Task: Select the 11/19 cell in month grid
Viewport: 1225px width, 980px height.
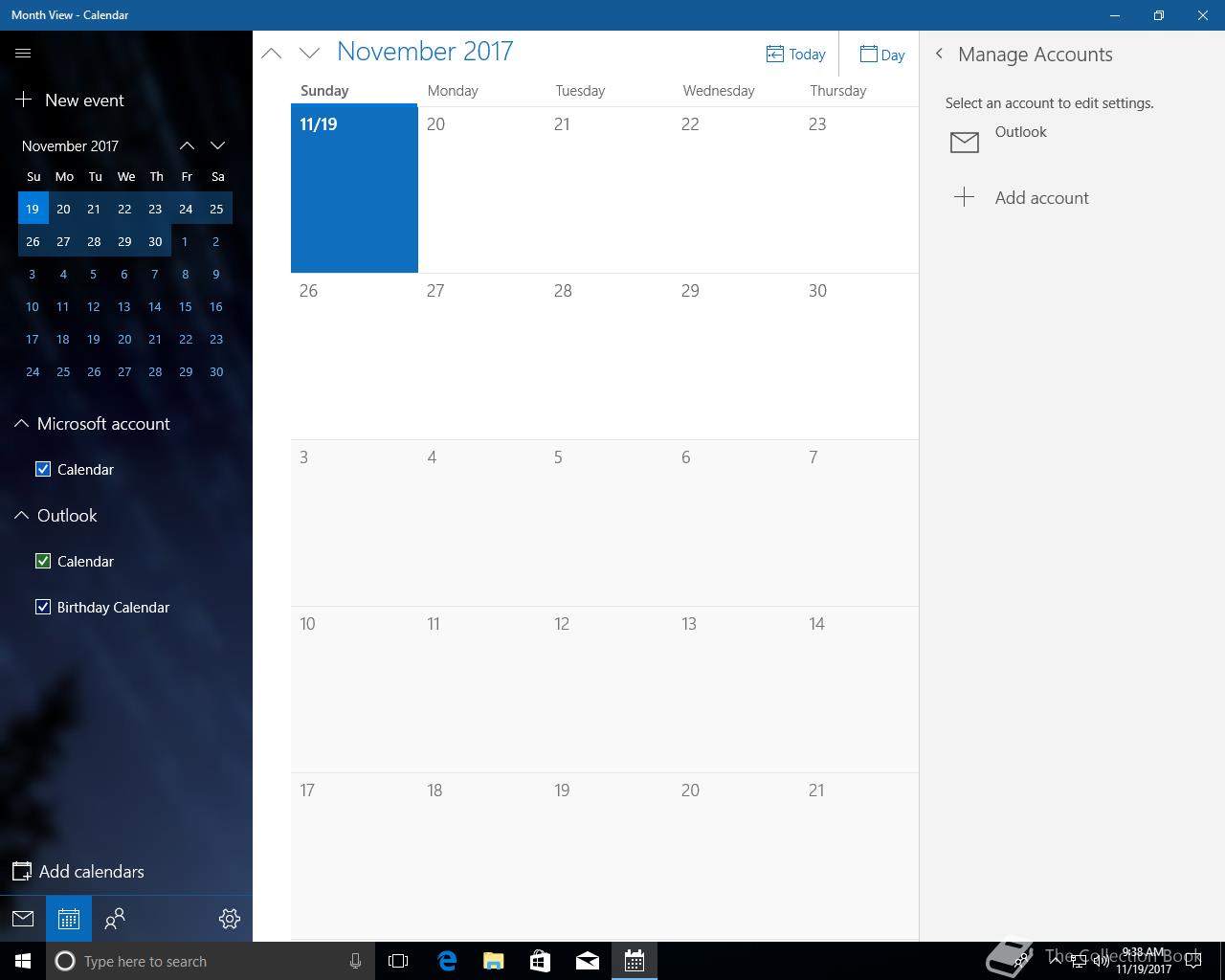Action: point(354,189)
